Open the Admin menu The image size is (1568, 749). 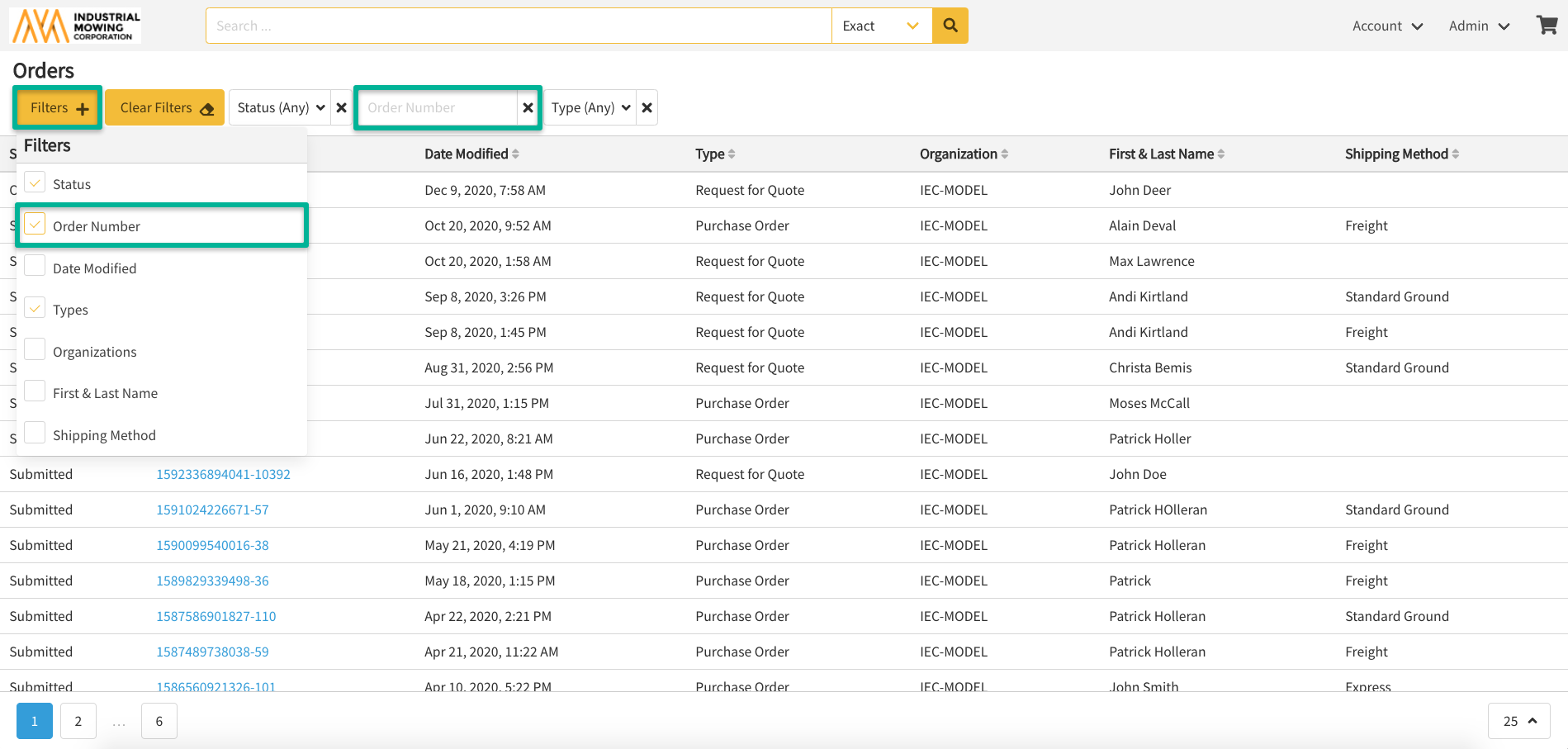pyautogui.click(x=1479, y=26)
